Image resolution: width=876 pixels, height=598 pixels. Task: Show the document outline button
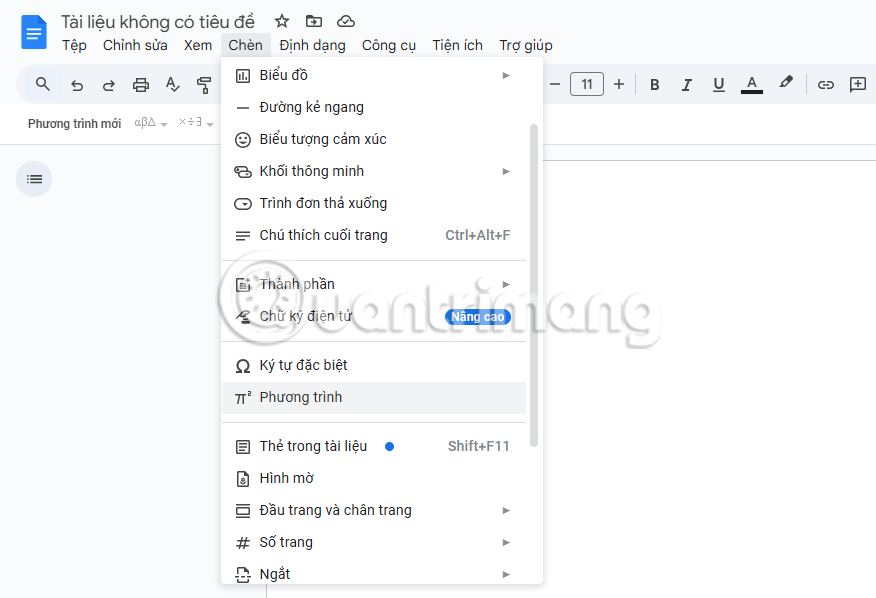point(34,179)
